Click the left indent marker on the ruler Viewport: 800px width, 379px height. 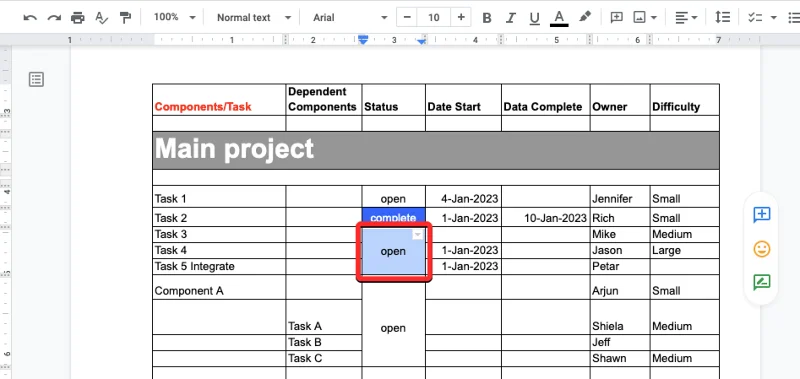(363, 40)
